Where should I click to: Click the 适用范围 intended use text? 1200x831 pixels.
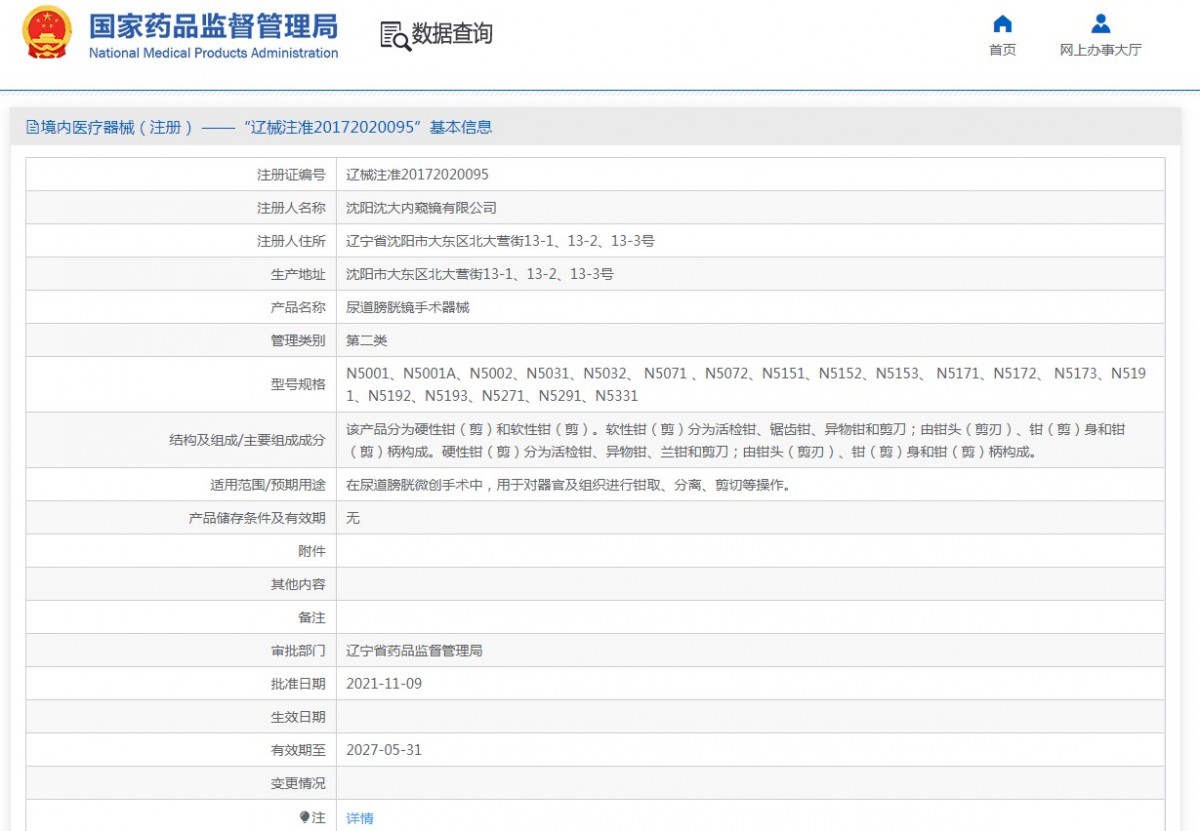point(568,485)
